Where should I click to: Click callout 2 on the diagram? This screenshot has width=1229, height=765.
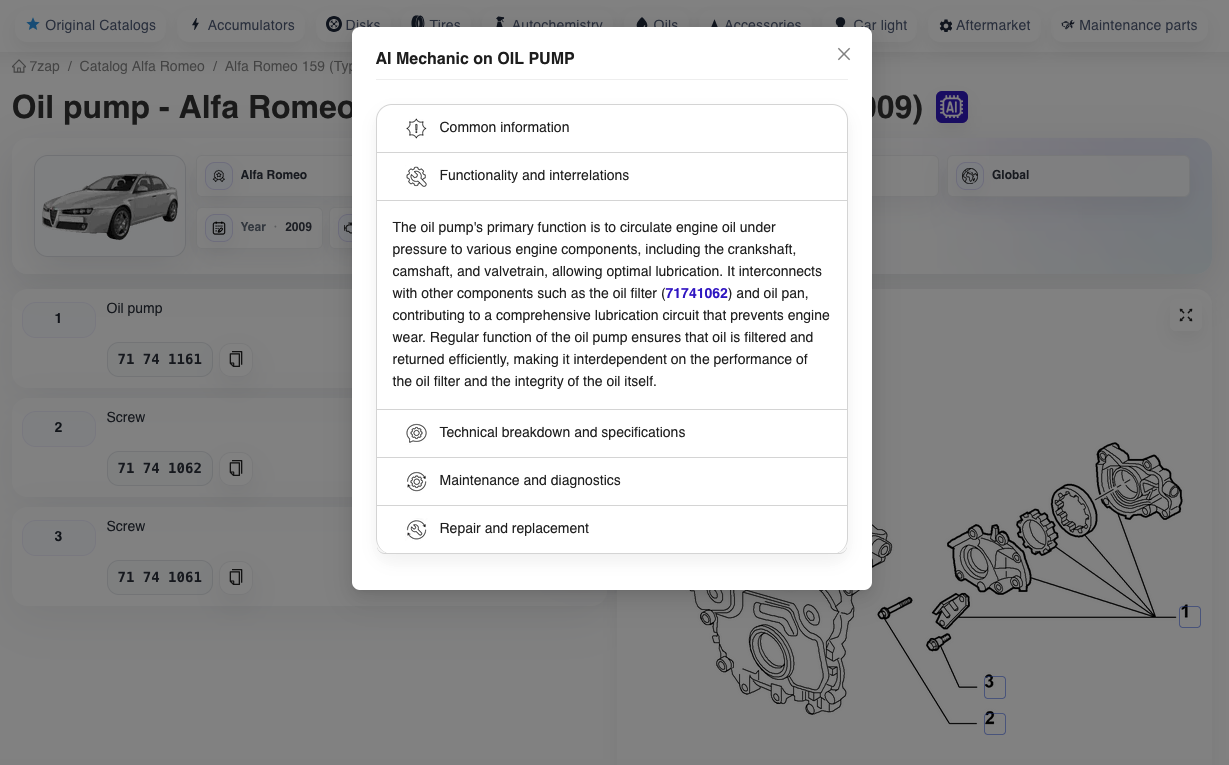994,722
